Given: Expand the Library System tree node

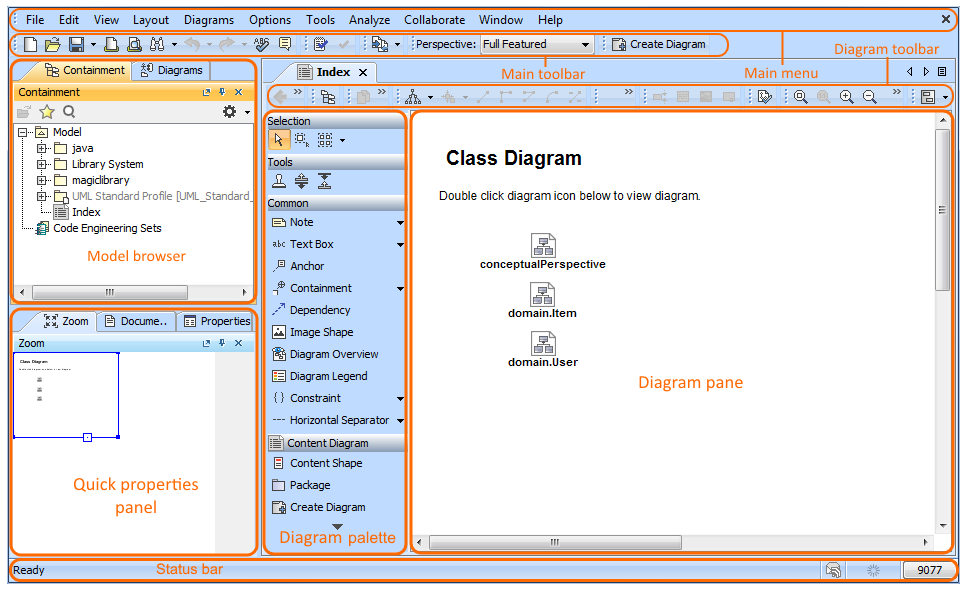Looking at the screenshot, I should pyautogui.click(x=41, y=164).
